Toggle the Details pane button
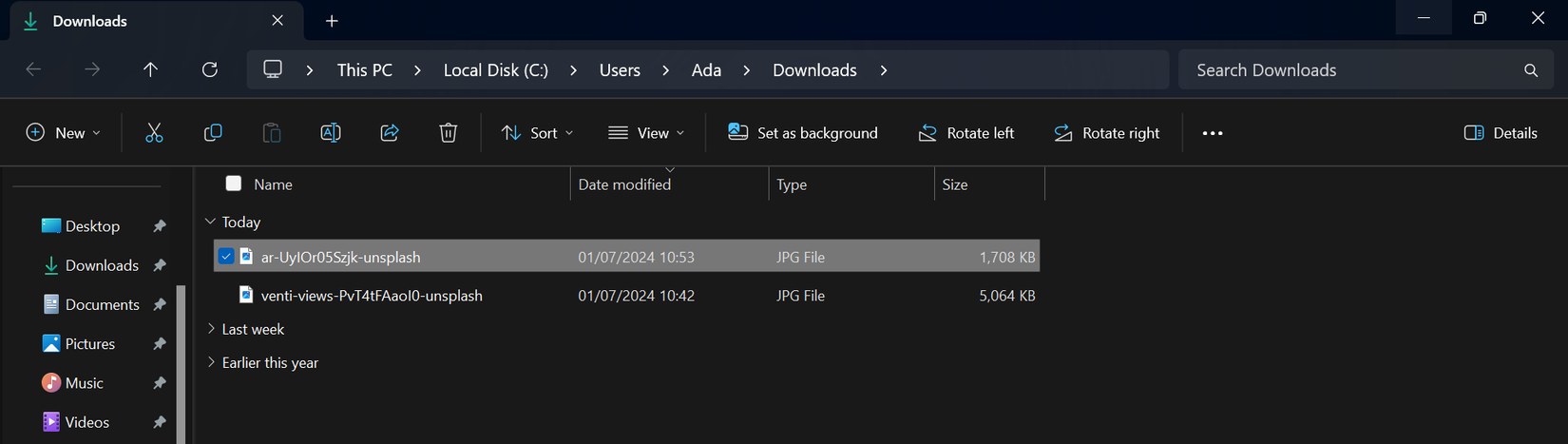Viewport: 1568px width, 444px height. [1501, 133]
